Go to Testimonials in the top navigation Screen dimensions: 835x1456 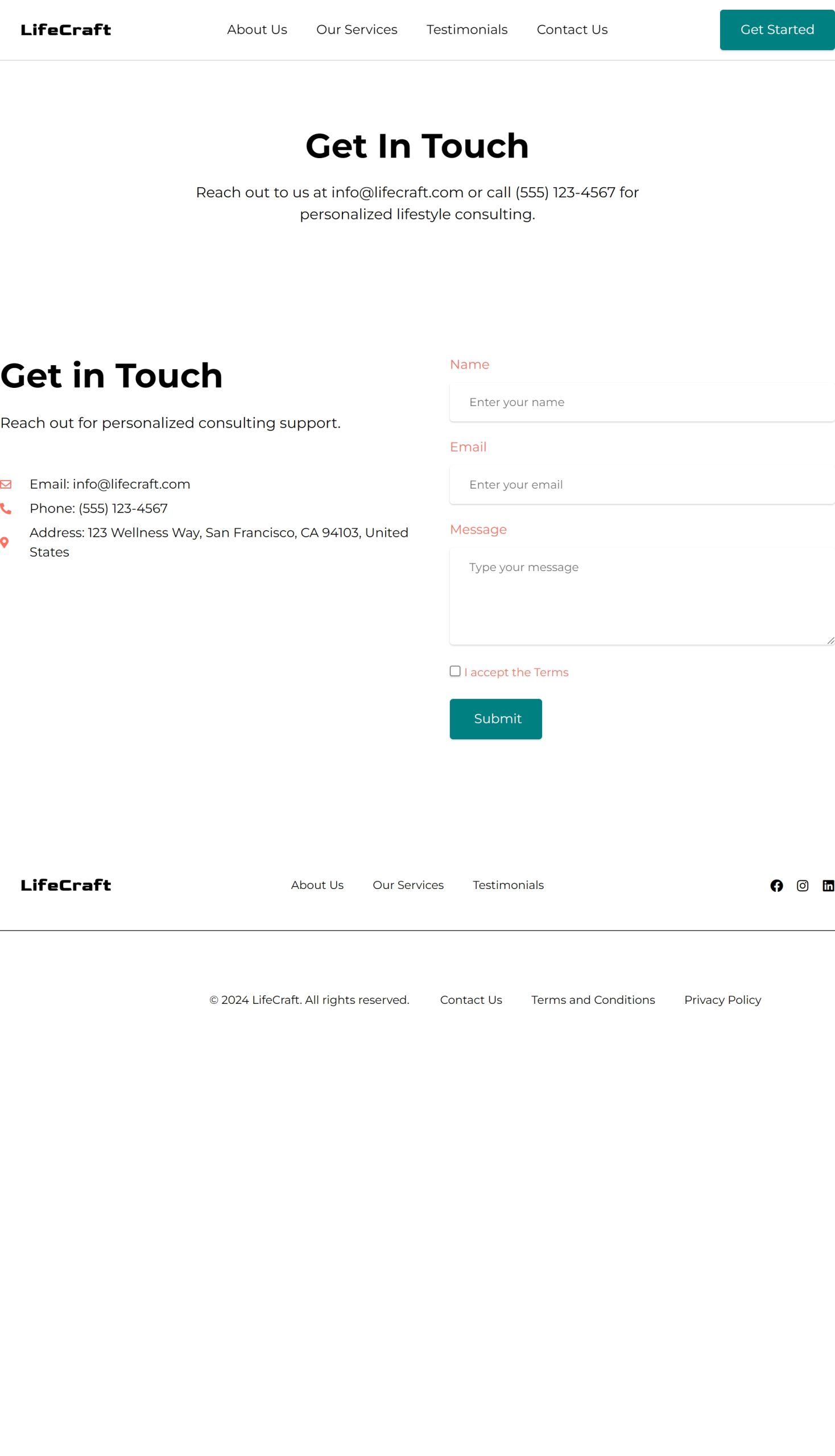pyautogui.click(x=467, y=30)
